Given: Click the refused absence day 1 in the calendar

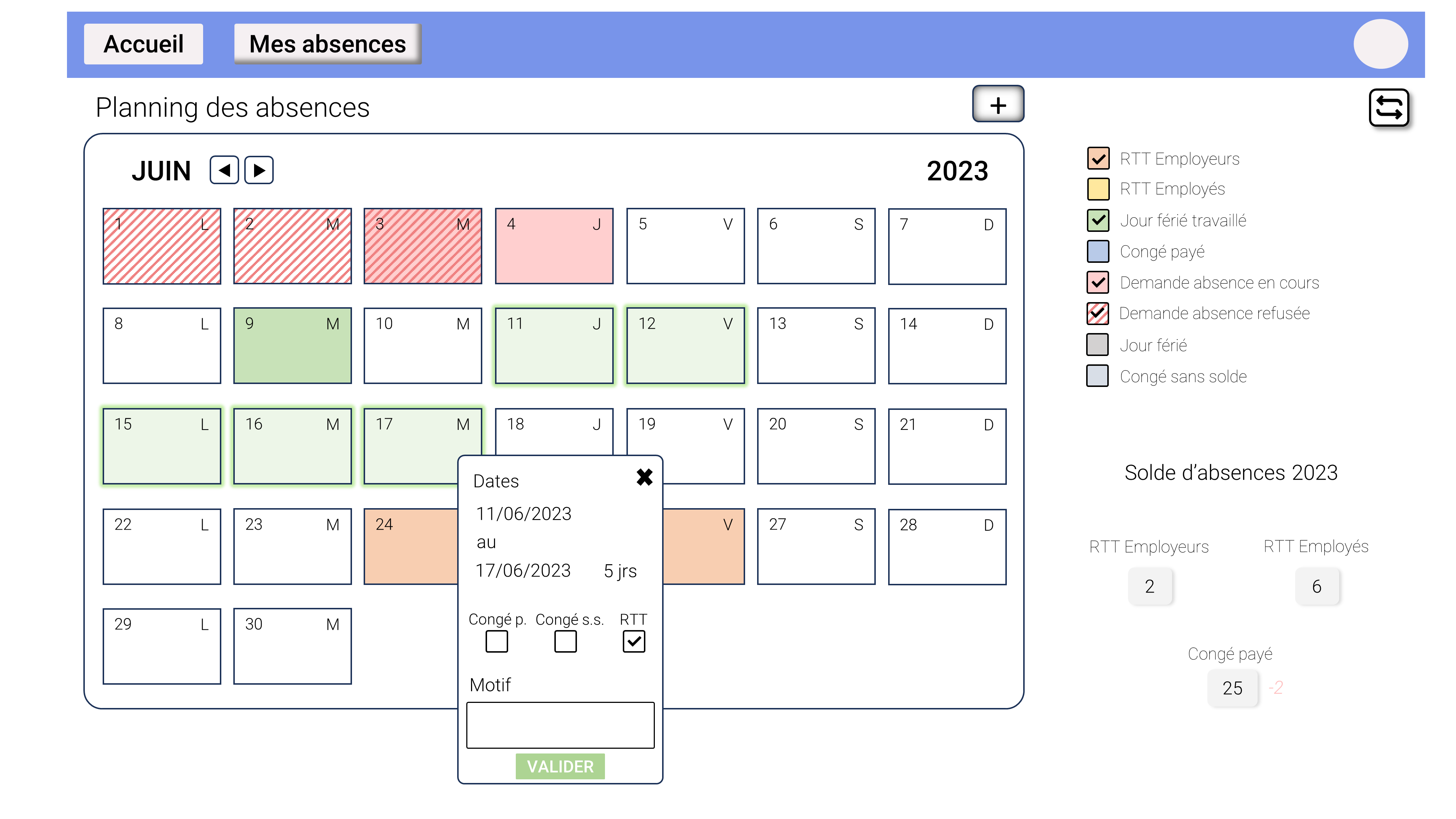Looking at the screenshot, I should click(x=162, y=245).
